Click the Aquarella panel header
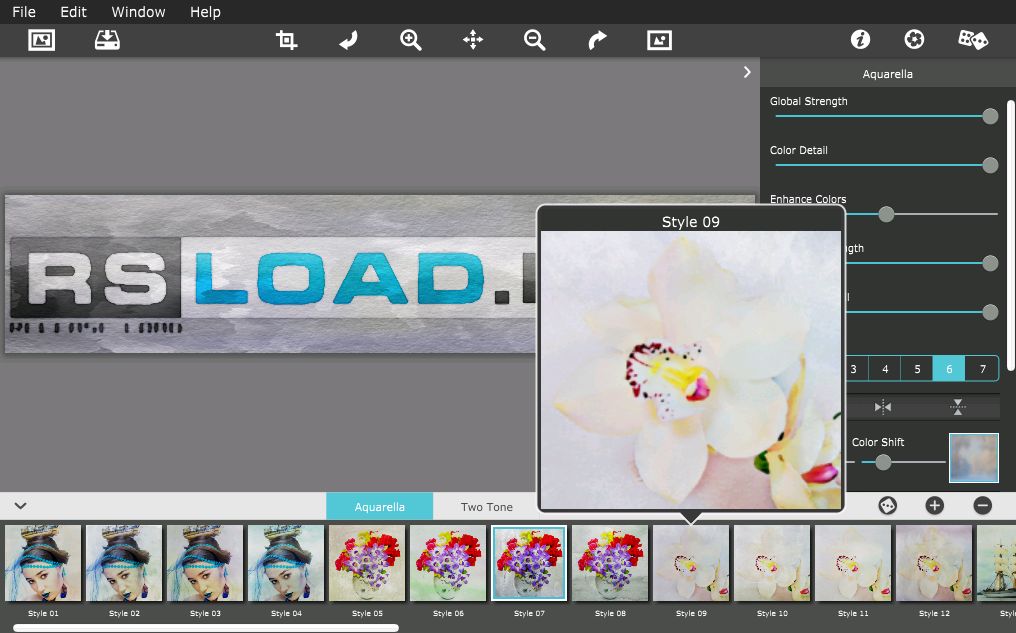Image resolution: width=1016 pixels, height=633 pixels. (x=888, y=74)
